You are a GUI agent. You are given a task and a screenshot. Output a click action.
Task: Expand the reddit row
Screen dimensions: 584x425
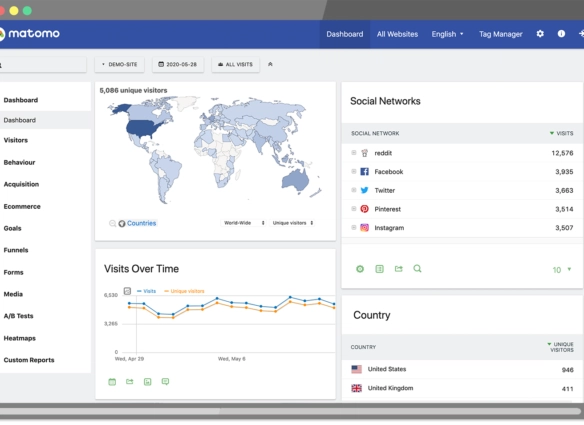pos(354,153)
